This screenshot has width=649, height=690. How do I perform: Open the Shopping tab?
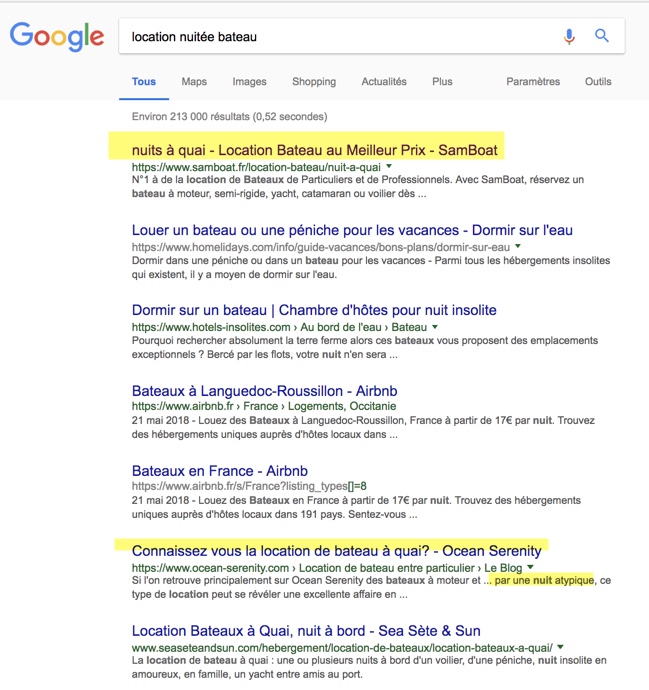tap(314, 82)
